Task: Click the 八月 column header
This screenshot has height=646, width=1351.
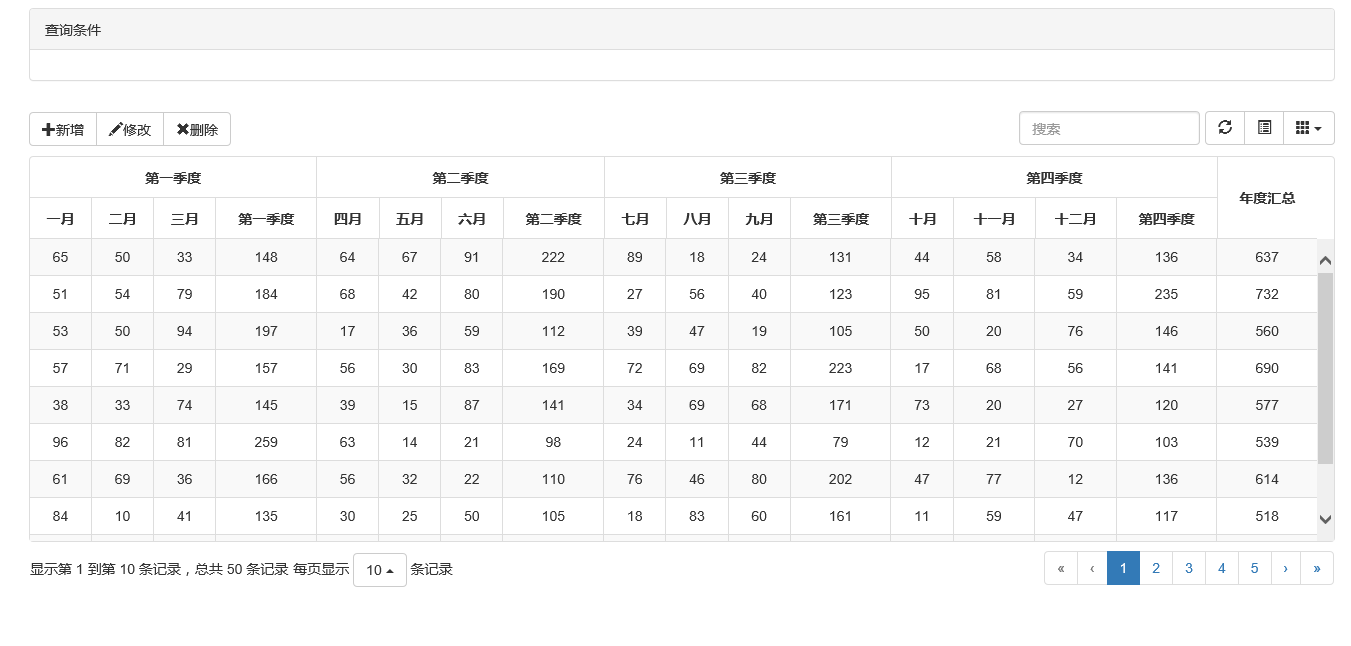Action: 697,219
